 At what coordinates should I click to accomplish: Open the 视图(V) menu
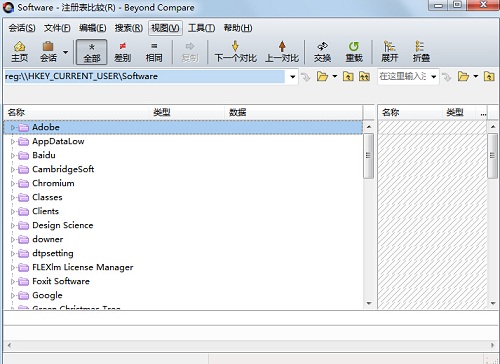[x=165, y=28]
